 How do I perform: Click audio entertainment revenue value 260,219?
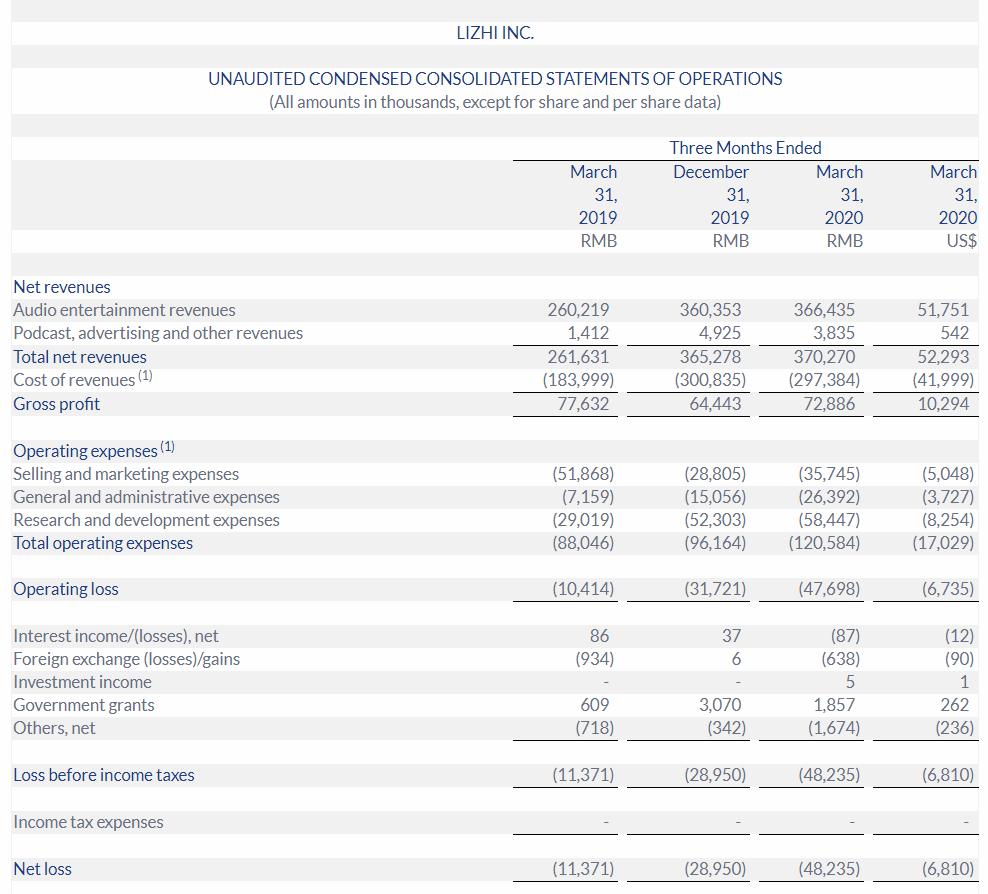[x=578, y=310]
